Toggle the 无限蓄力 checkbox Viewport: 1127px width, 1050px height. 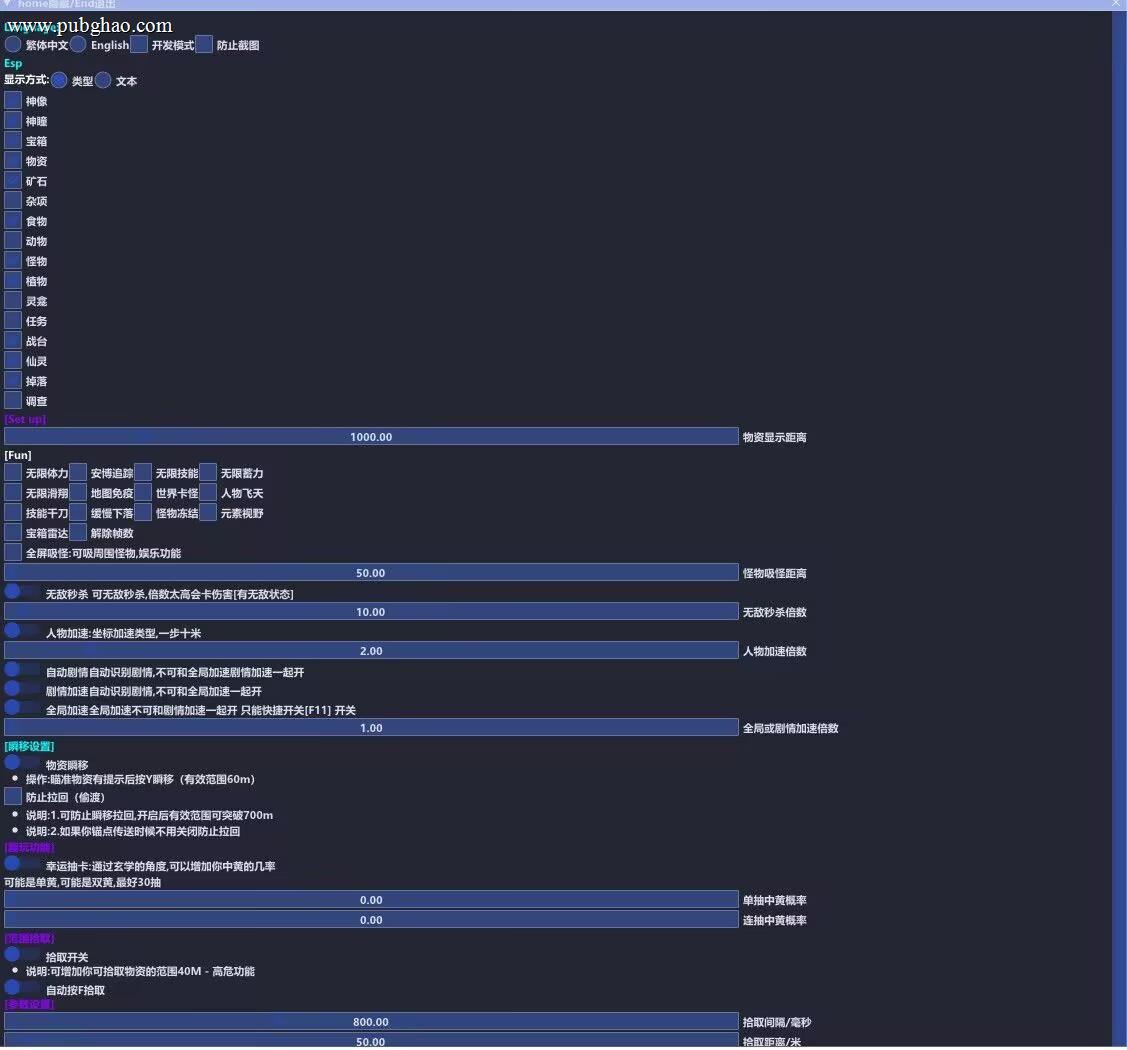tap(208, 473)
